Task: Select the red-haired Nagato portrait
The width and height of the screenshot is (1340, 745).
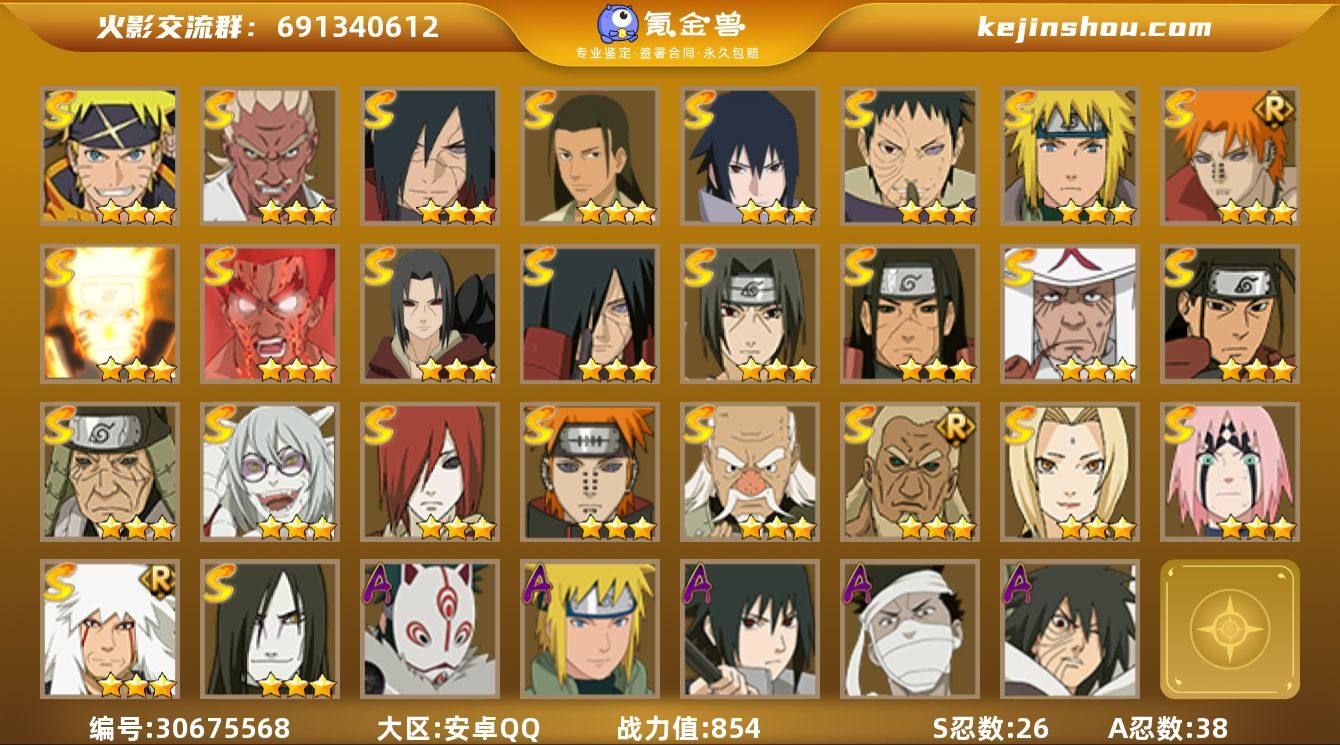Action: click(429, 471)
